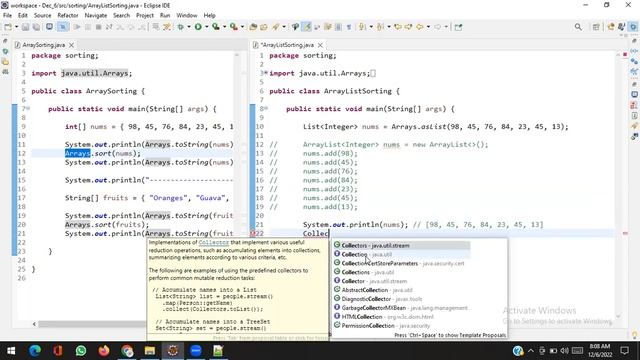This screenshot has width=640, height=360.
Task: Choose Collectors - java.util.stream proposal
Action: pos(402,245)
